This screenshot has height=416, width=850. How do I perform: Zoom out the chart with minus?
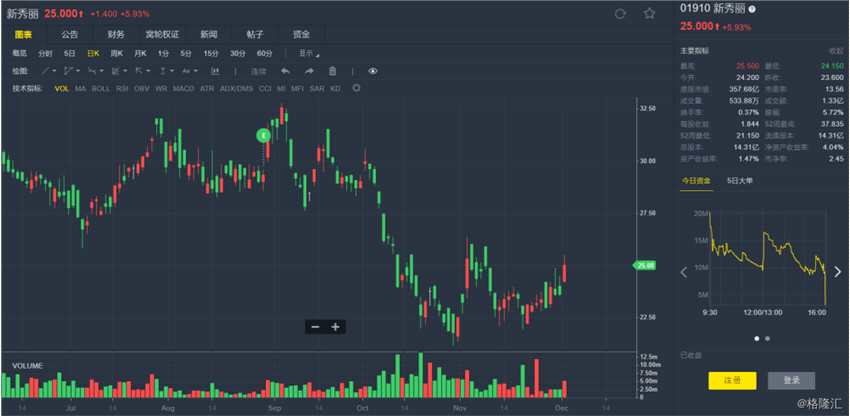315,327
